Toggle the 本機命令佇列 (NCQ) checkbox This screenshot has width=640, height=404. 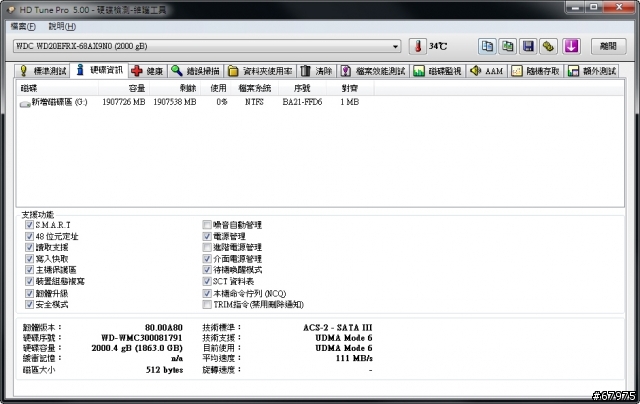[207, 293]
